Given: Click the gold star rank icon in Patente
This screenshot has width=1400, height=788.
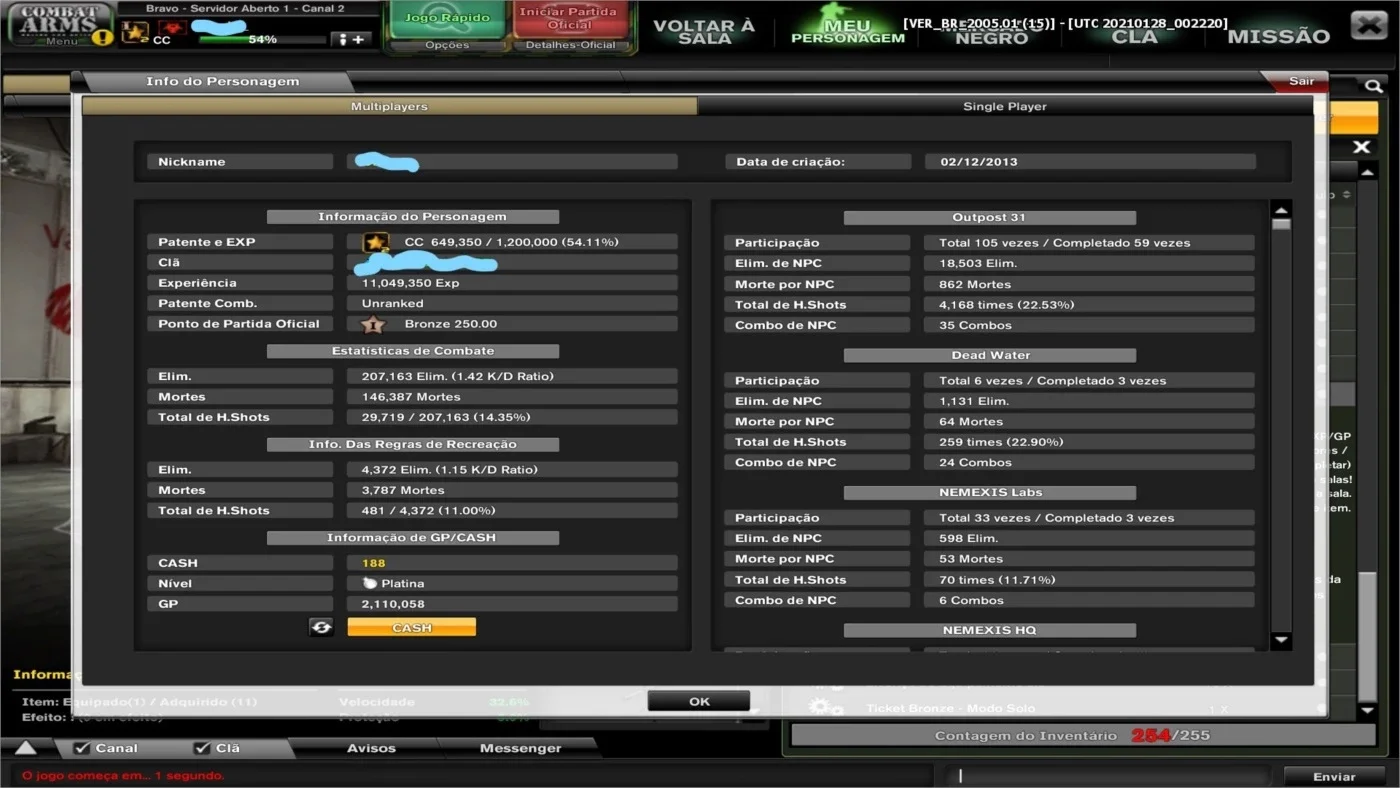Looking at the screenshot, I should click(375, 242).
